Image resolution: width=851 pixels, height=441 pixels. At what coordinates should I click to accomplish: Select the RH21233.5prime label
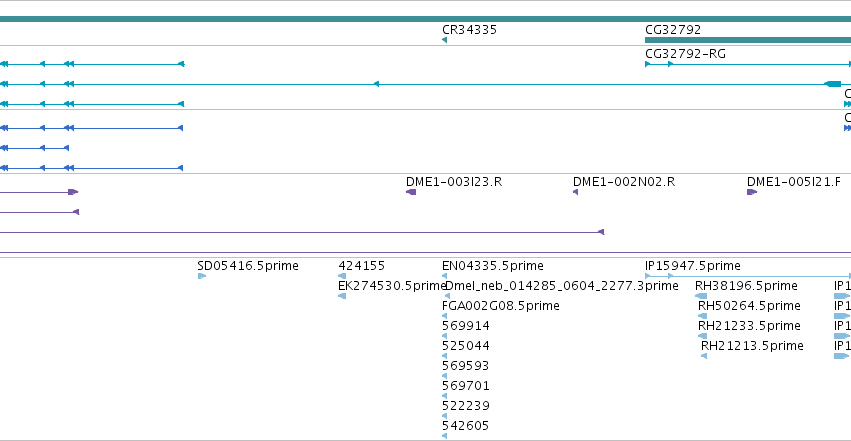click(749, 326)
